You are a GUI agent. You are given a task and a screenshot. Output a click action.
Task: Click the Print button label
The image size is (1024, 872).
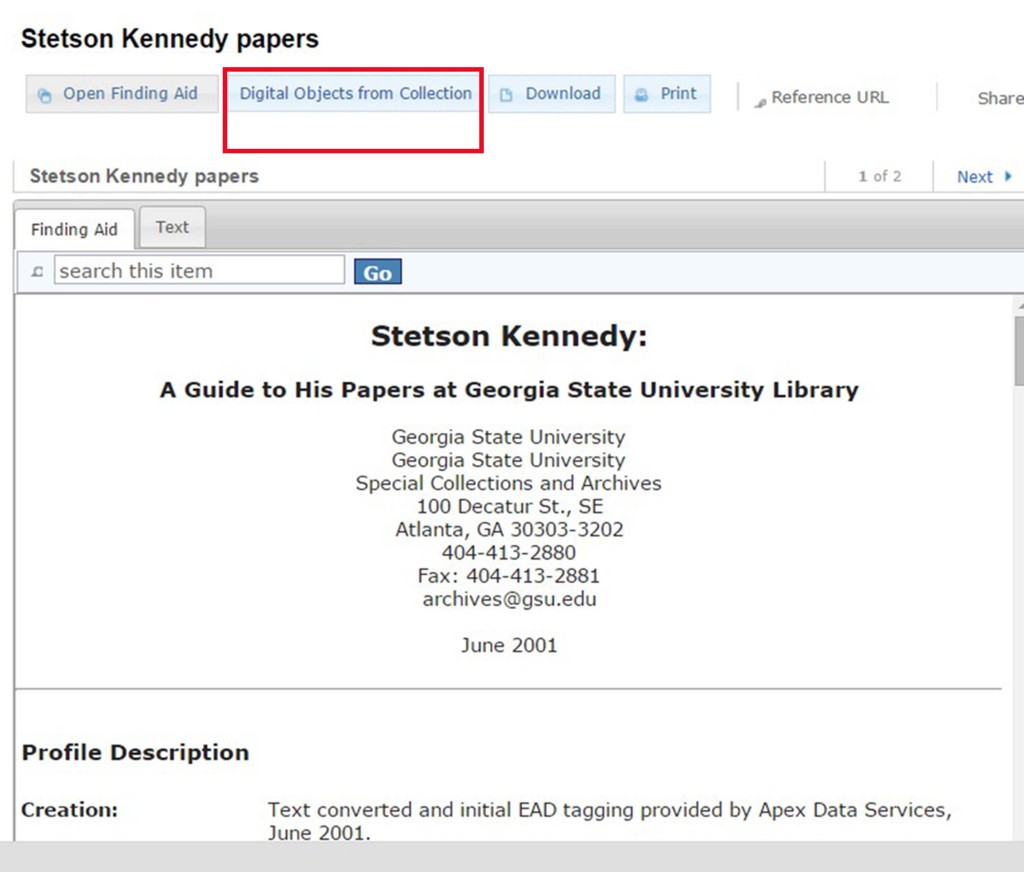[x=679, y=94]
